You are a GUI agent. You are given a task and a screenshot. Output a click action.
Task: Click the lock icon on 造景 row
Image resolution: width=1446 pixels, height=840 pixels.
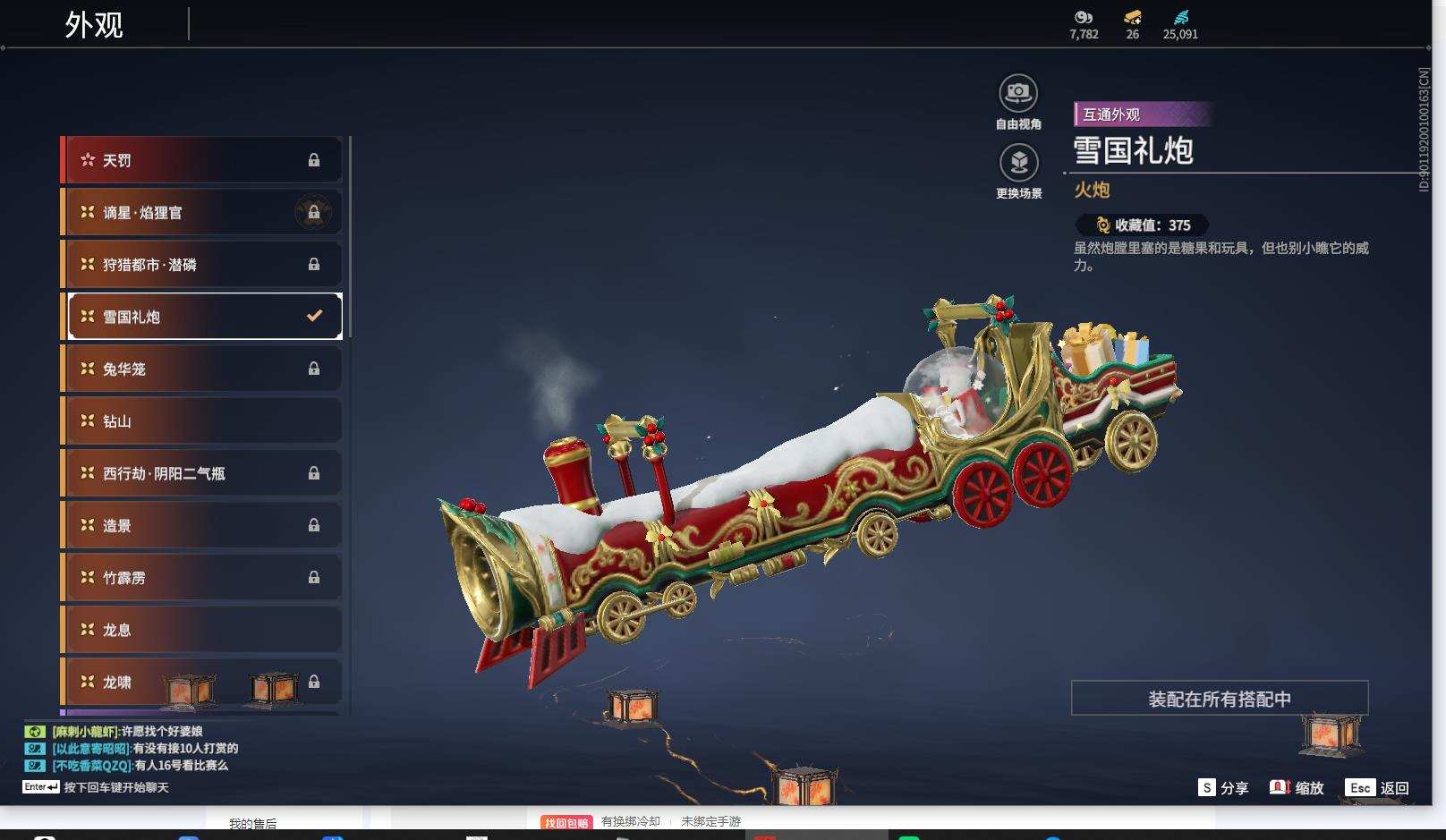point(314,525)
